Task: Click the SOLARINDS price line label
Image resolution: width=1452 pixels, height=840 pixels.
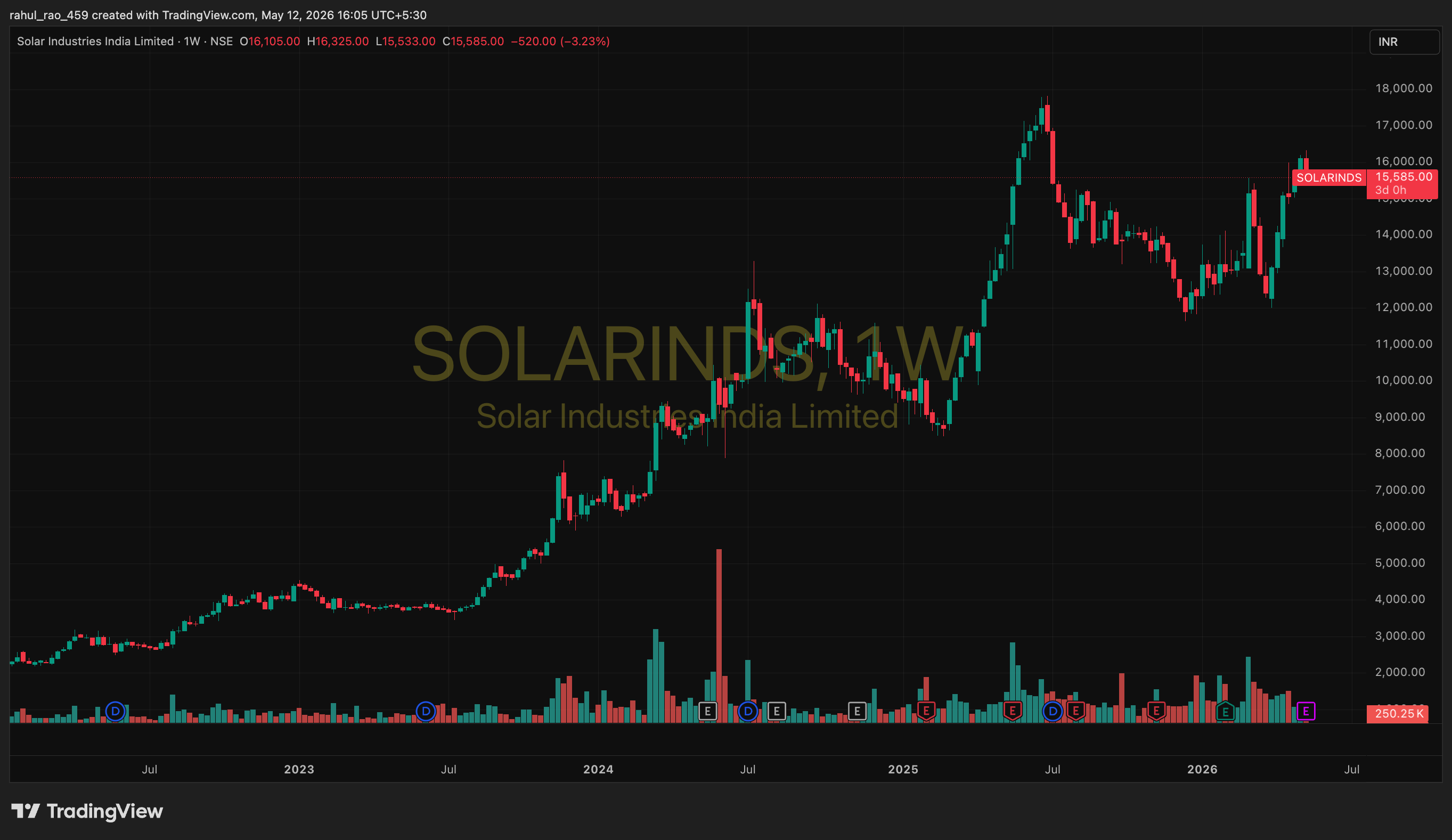Action: (1329, 177)
